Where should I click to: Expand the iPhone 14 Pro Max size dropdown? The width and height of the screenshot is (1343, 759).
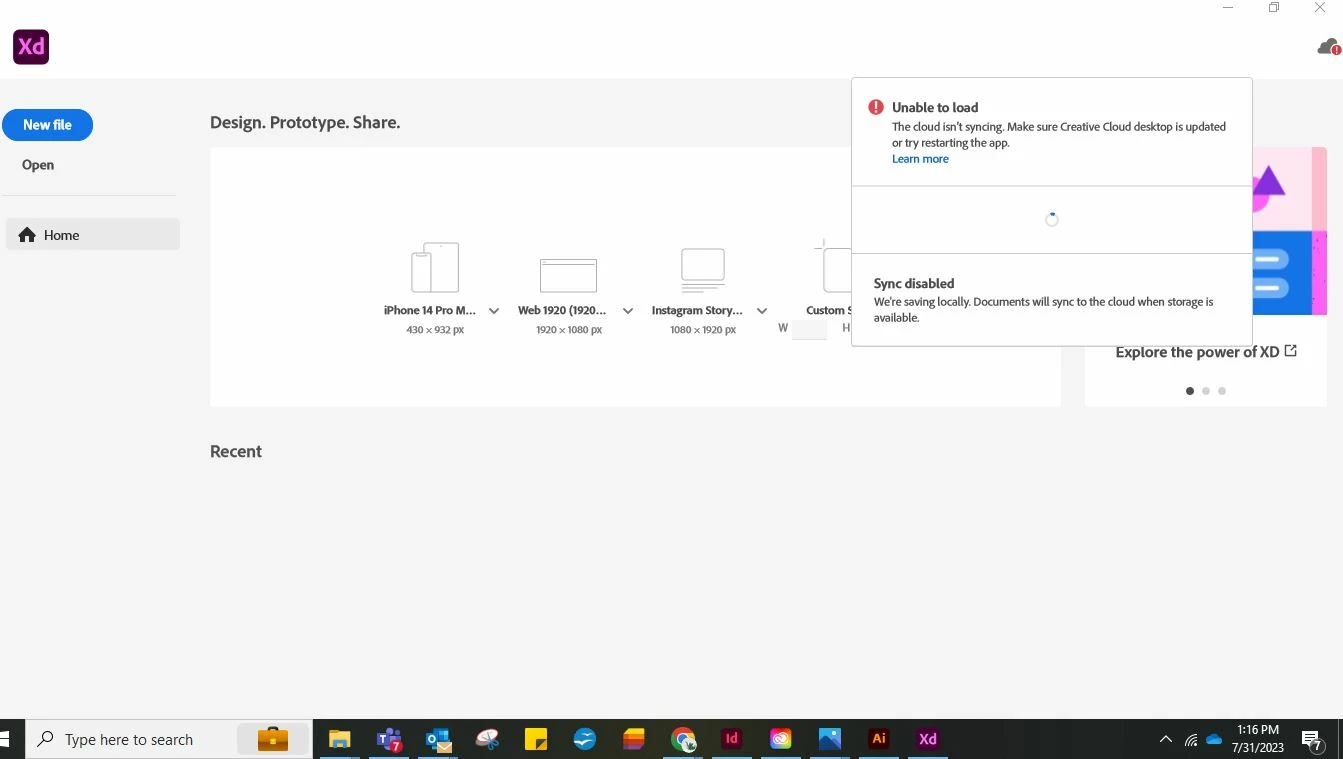click(494, 311)
